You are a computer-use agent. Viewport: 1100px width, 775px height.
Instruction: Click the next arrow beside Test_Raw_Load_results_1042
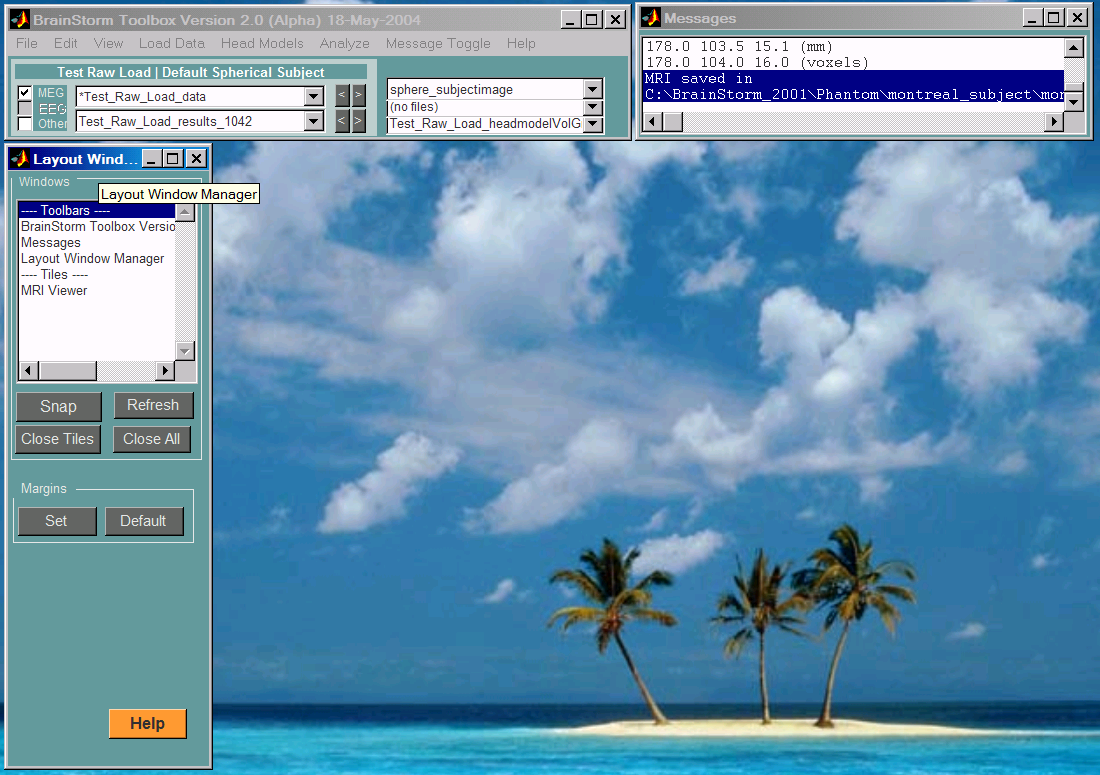click(x=358, y=121)
